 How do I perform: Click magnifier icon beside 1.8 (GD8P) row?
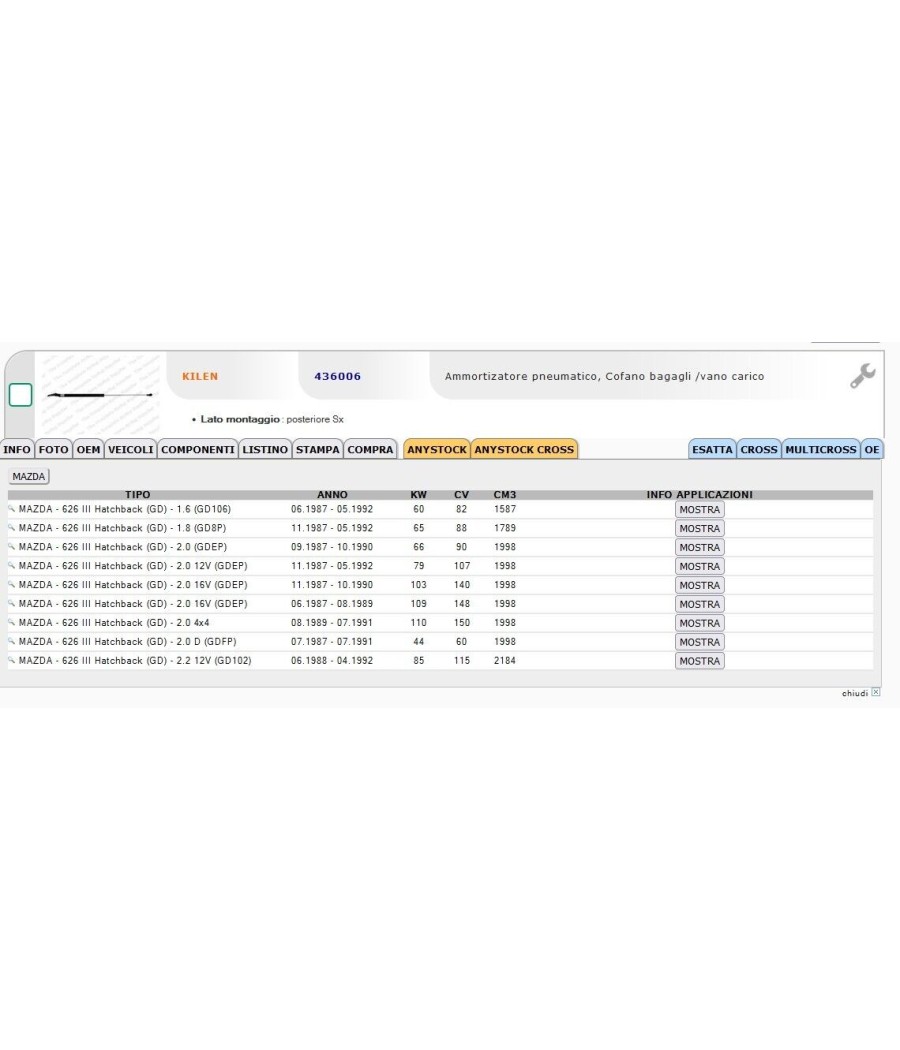11,528
